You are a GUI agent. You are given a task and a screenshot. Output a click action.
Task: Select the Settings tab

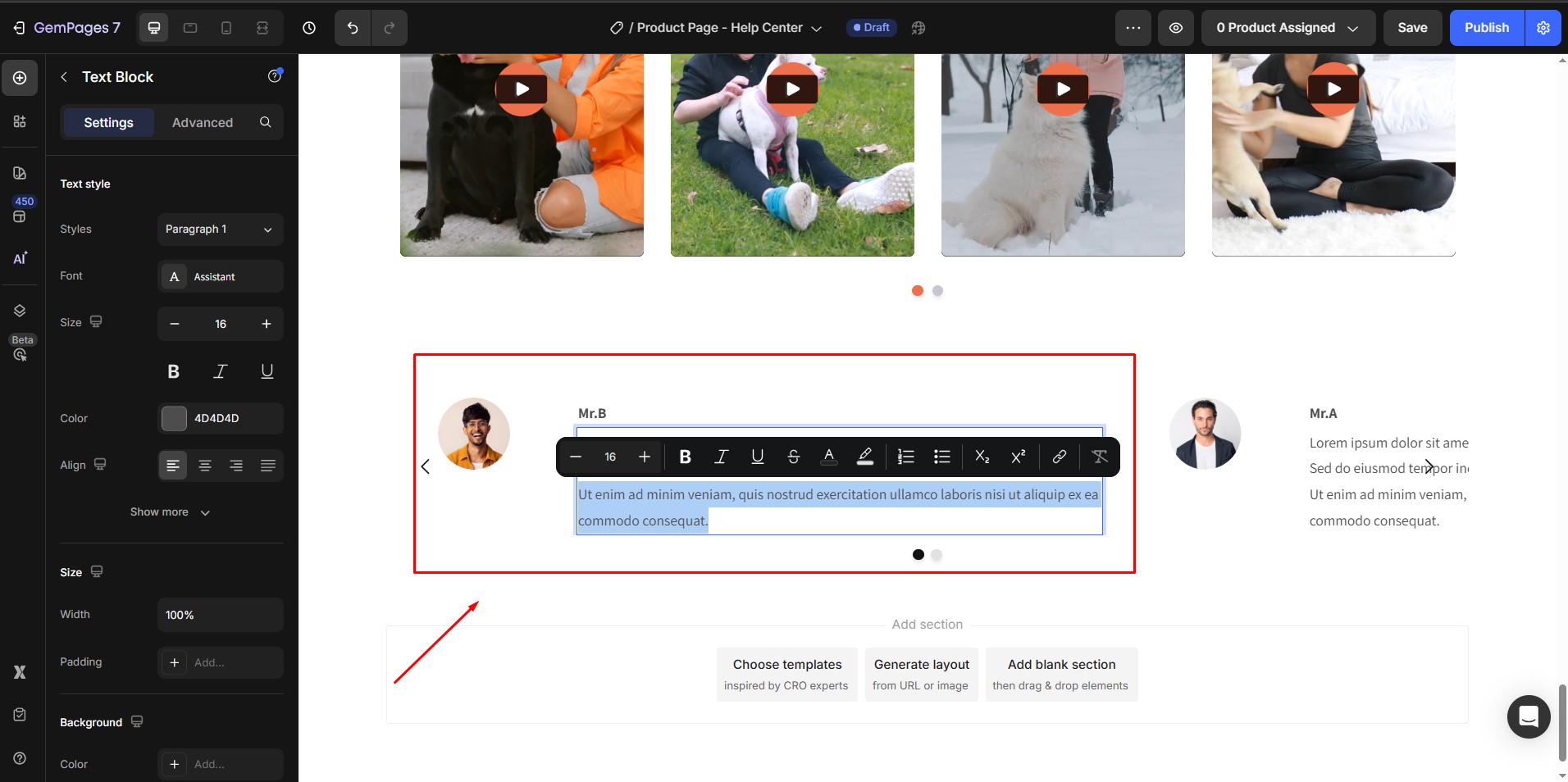pos(108,123)
